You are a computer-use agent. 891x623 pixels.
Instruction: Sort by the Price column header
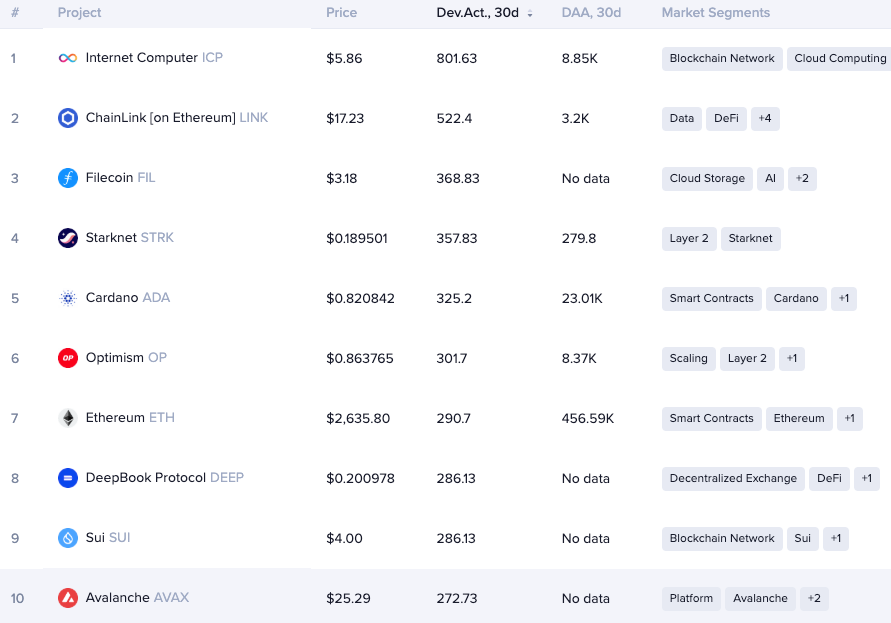[x=342, y=13]
